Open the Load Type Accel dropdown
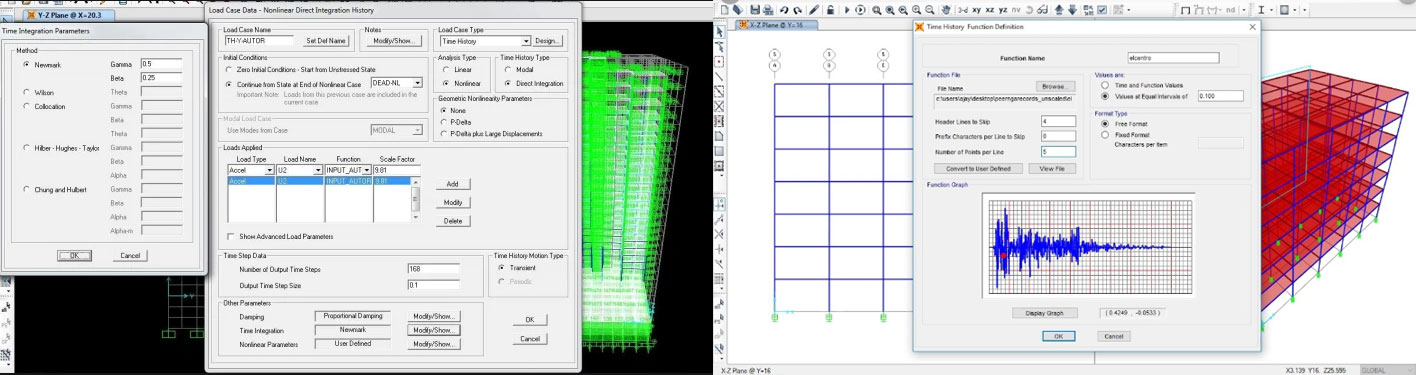1416x375 pixels. pyautogui.click(x=269, y=170)
